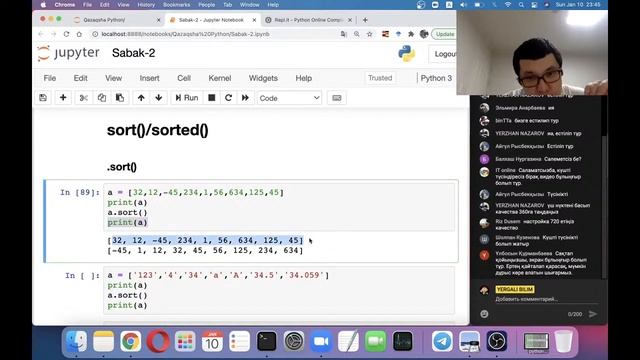The image size is (640, 360).
Task: Open Chrome menu in macOS menu bar
Action: (x=64, y=5)
